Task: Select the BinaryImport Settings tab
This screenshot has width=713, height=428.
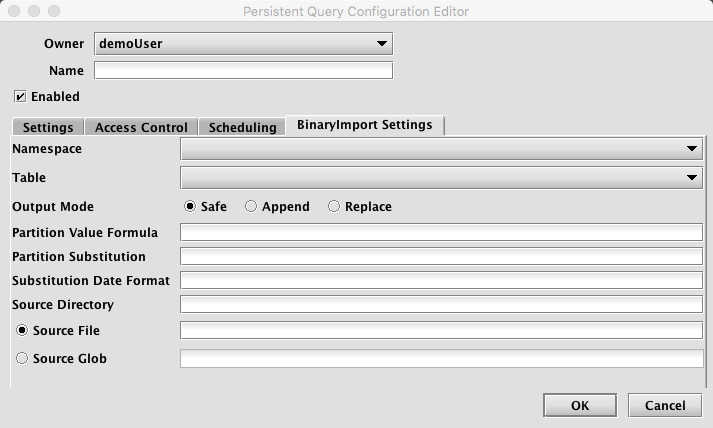Action: point(365,125)
